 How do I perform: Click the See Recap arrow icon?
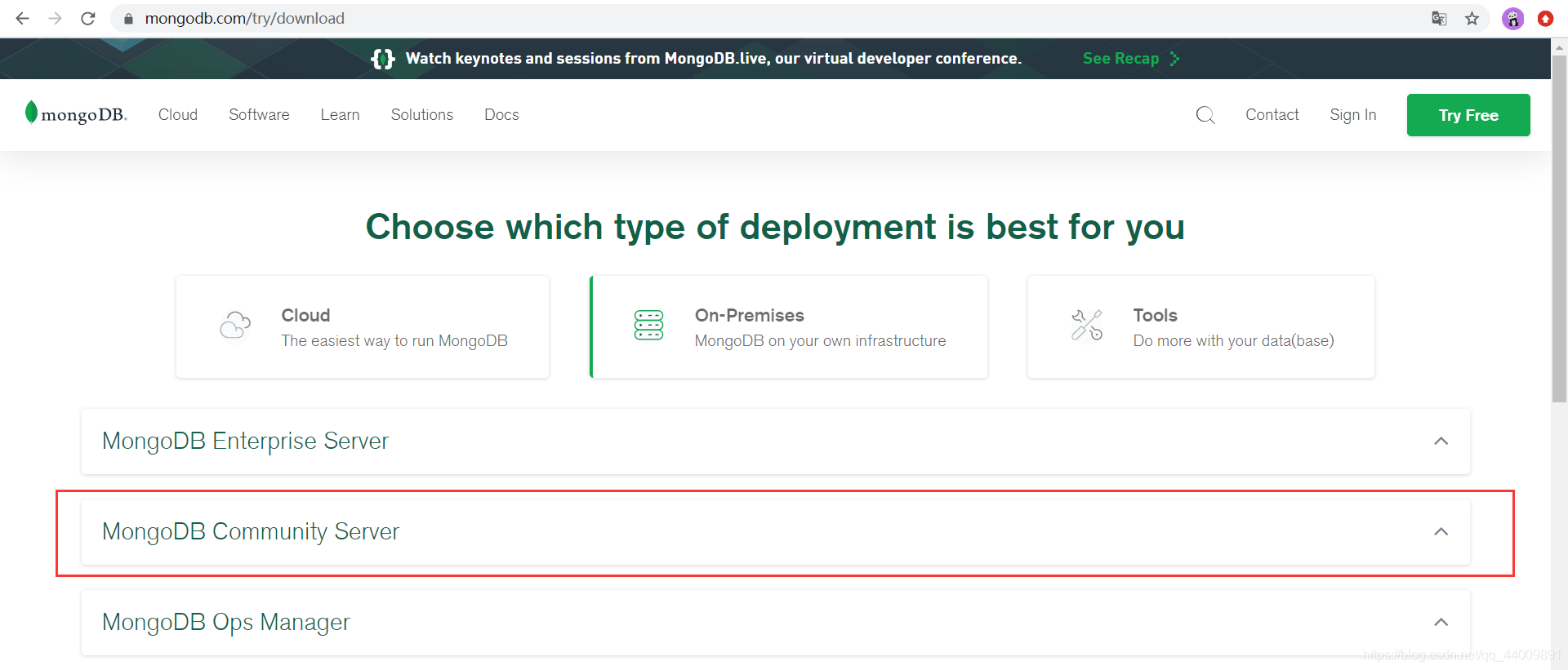(1174, 59)
